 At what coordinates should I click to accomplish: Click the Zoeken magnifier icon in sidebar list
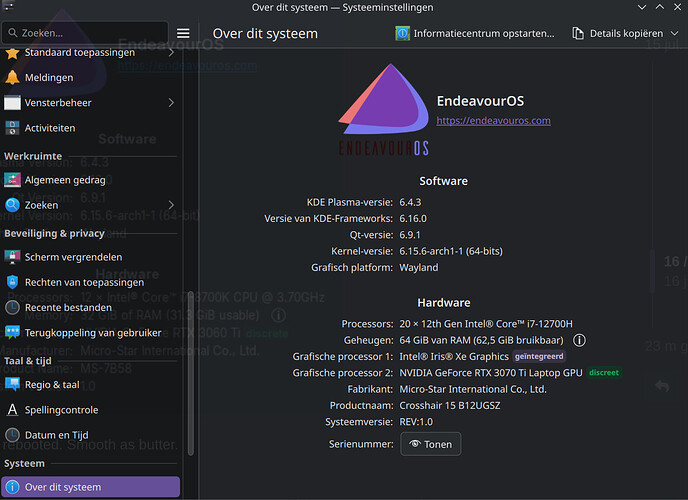tap(12, 205)
